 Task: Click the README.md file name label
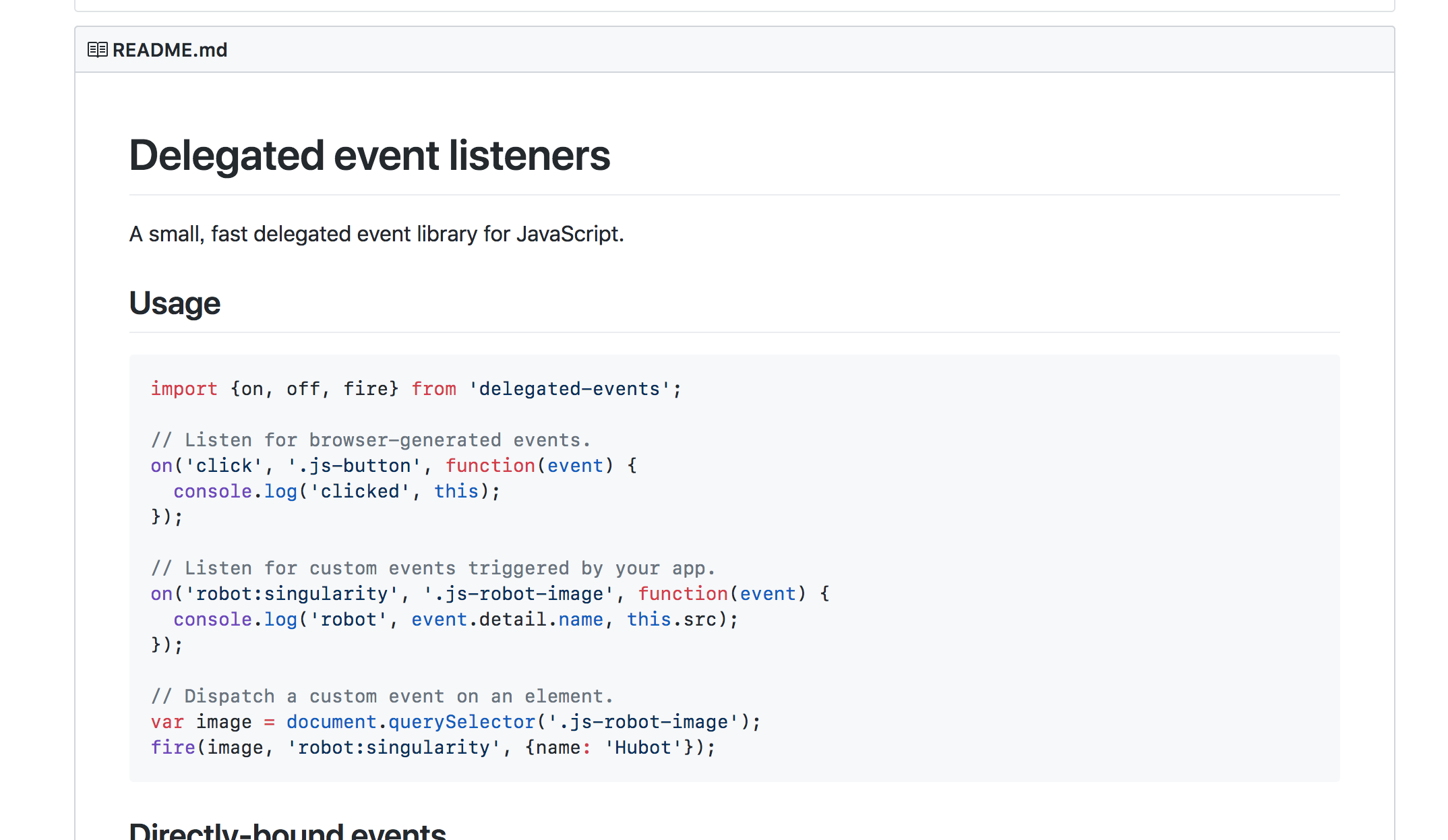click(x=170, y=50)
